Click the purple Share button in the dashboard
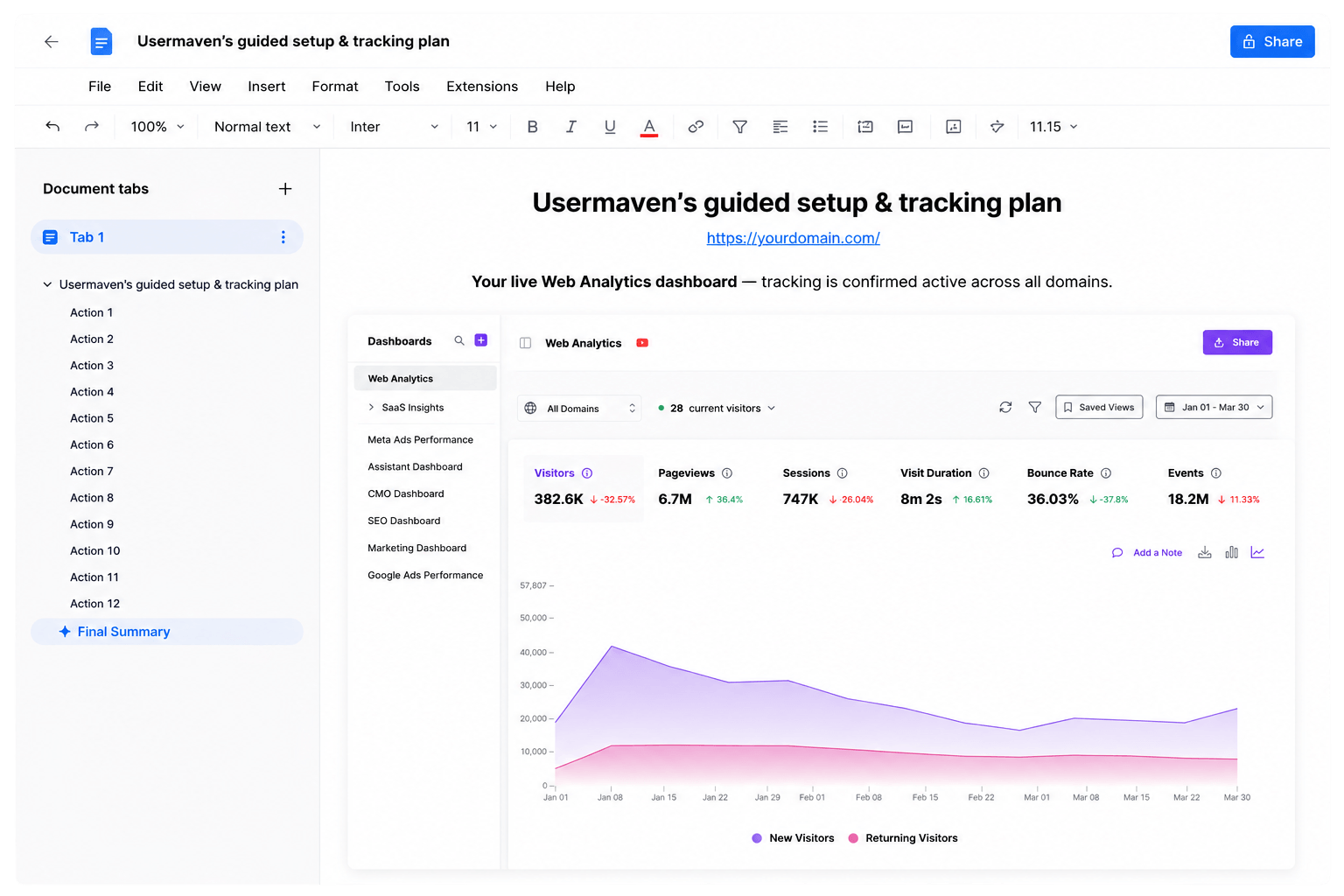 click(x=1237, y=342)
